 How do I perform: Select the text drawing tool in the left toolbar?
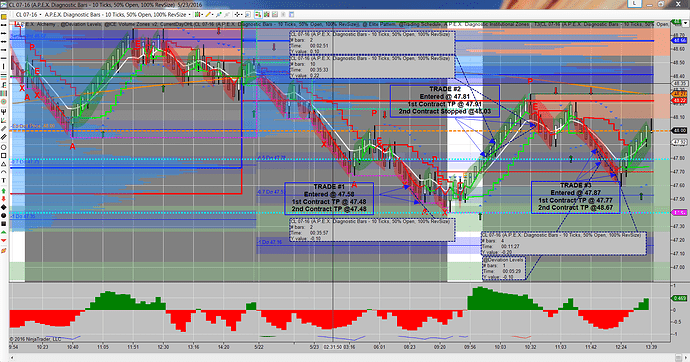pos(4,181)
